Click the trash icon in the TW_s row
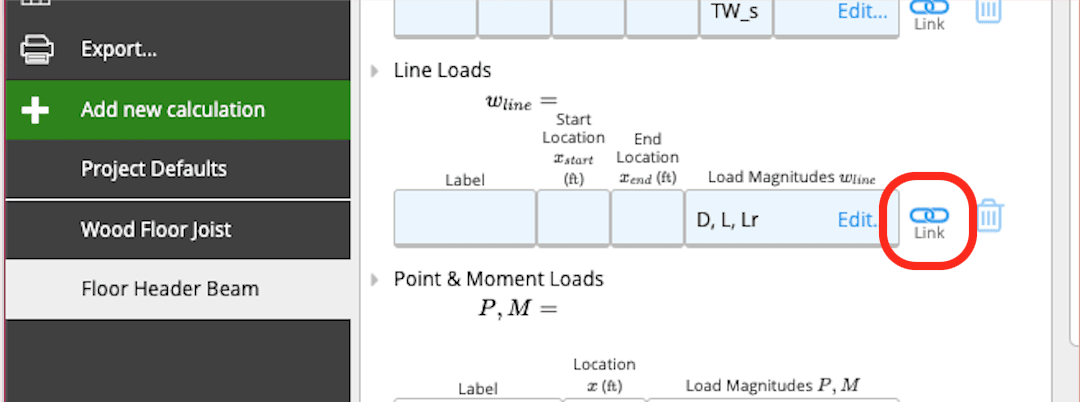Image resolution: width=1080 pixels, height=402 pixels. coord(988,11)
